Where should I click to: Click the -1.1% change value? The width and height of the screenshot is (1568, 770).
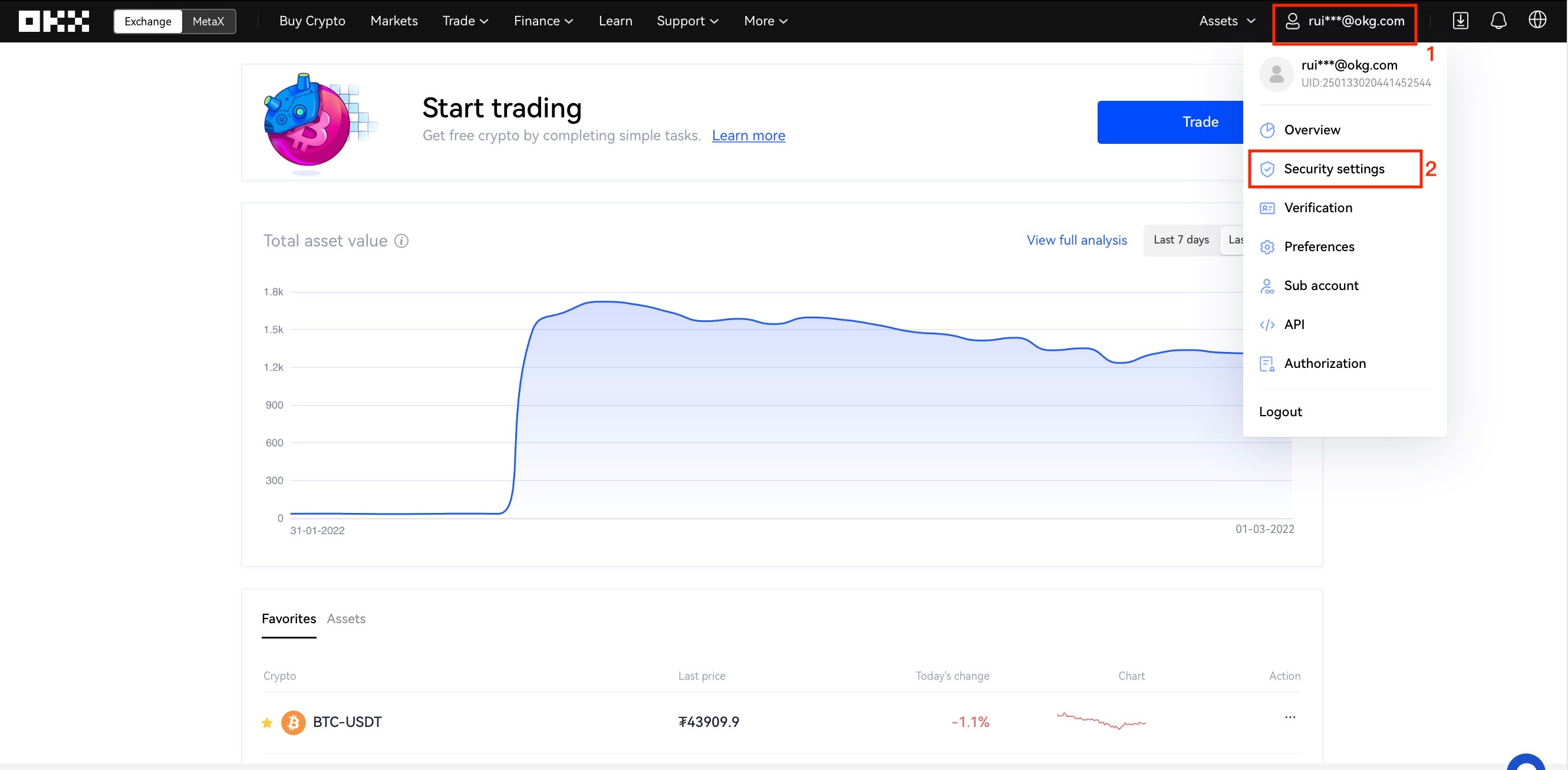coord(970,722)
